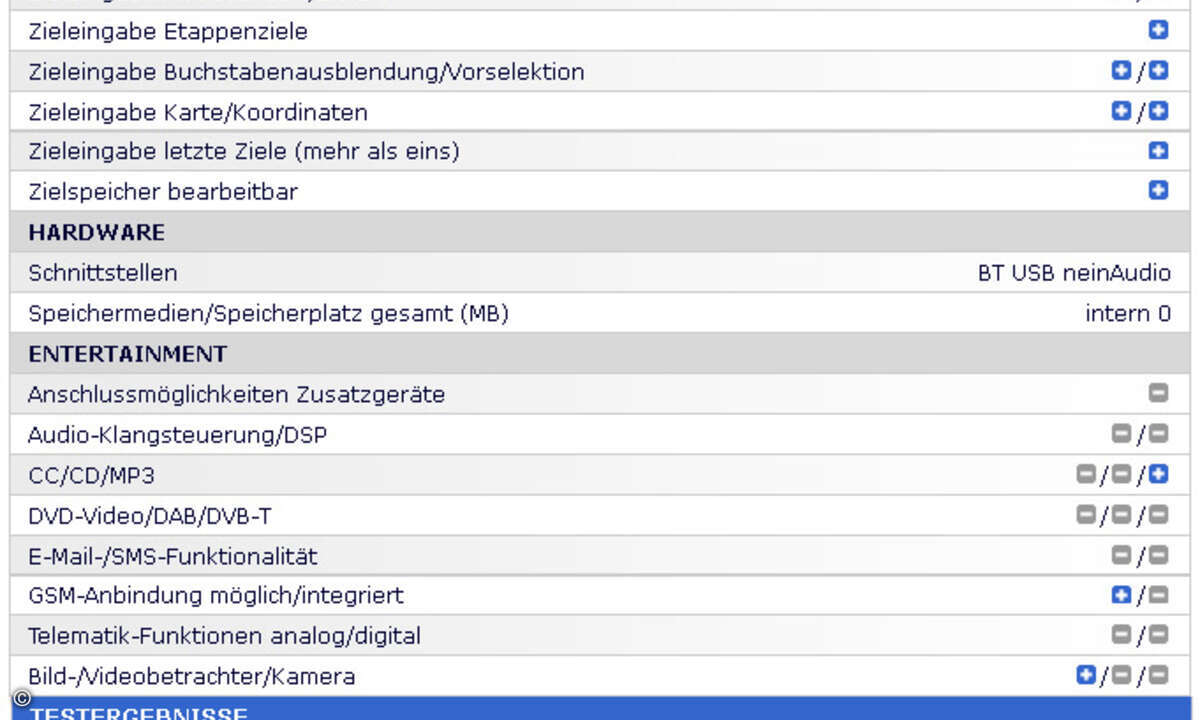Click first plus icon in Karte/Koordinaten row

pos(1121,111)
